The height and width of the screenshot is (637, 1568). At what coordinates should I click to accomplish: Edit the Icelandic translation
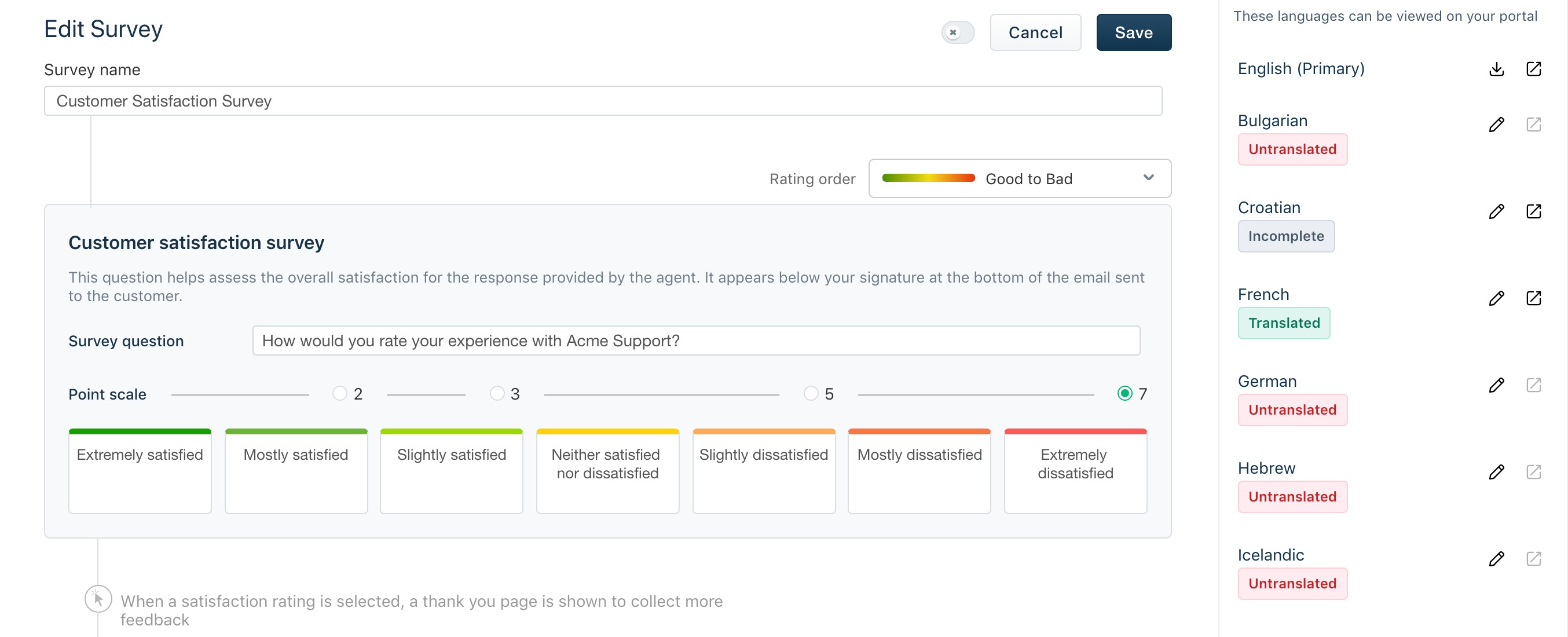point(1496,558)
